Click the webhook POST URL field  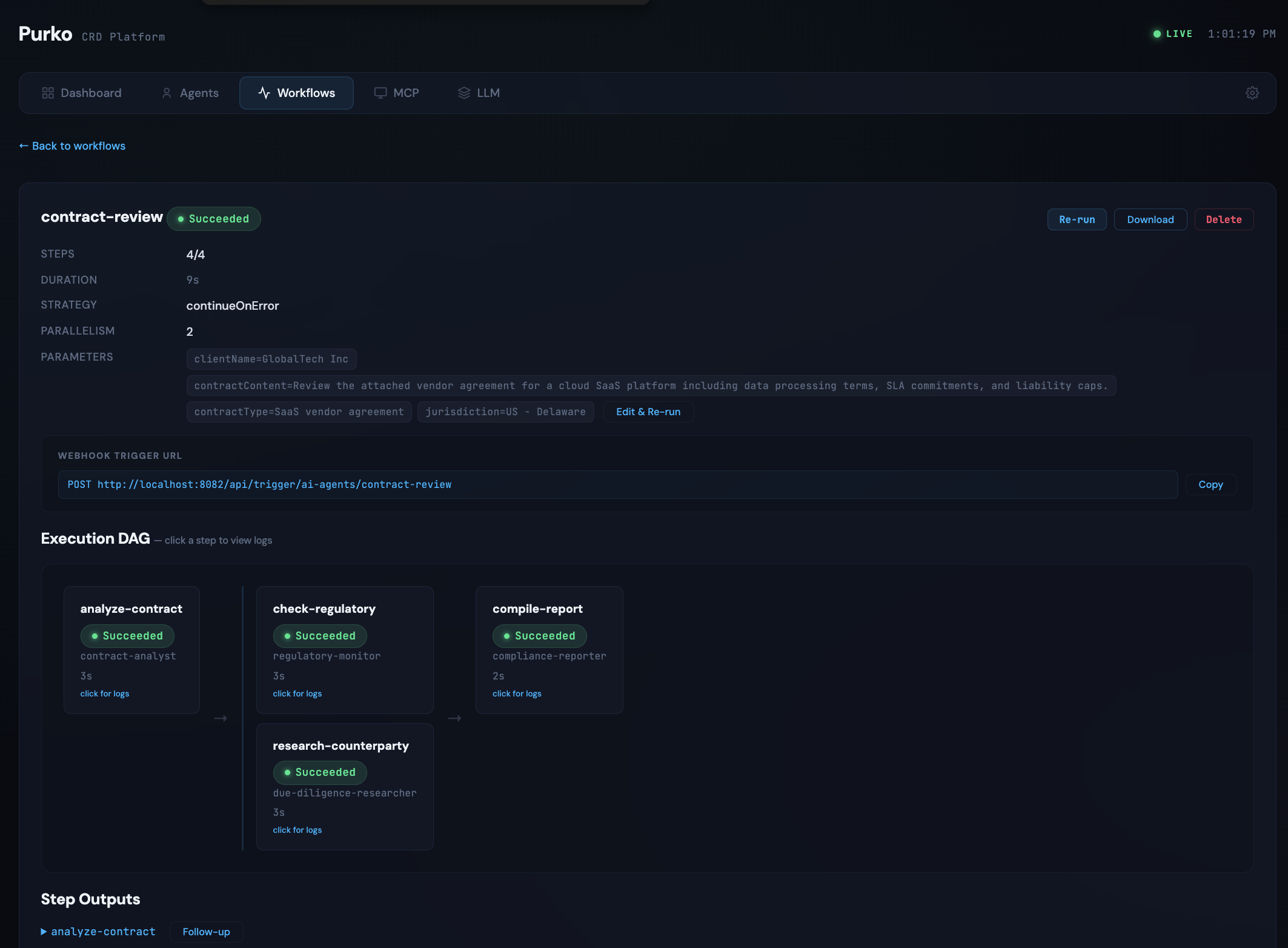tap(618, 484)
